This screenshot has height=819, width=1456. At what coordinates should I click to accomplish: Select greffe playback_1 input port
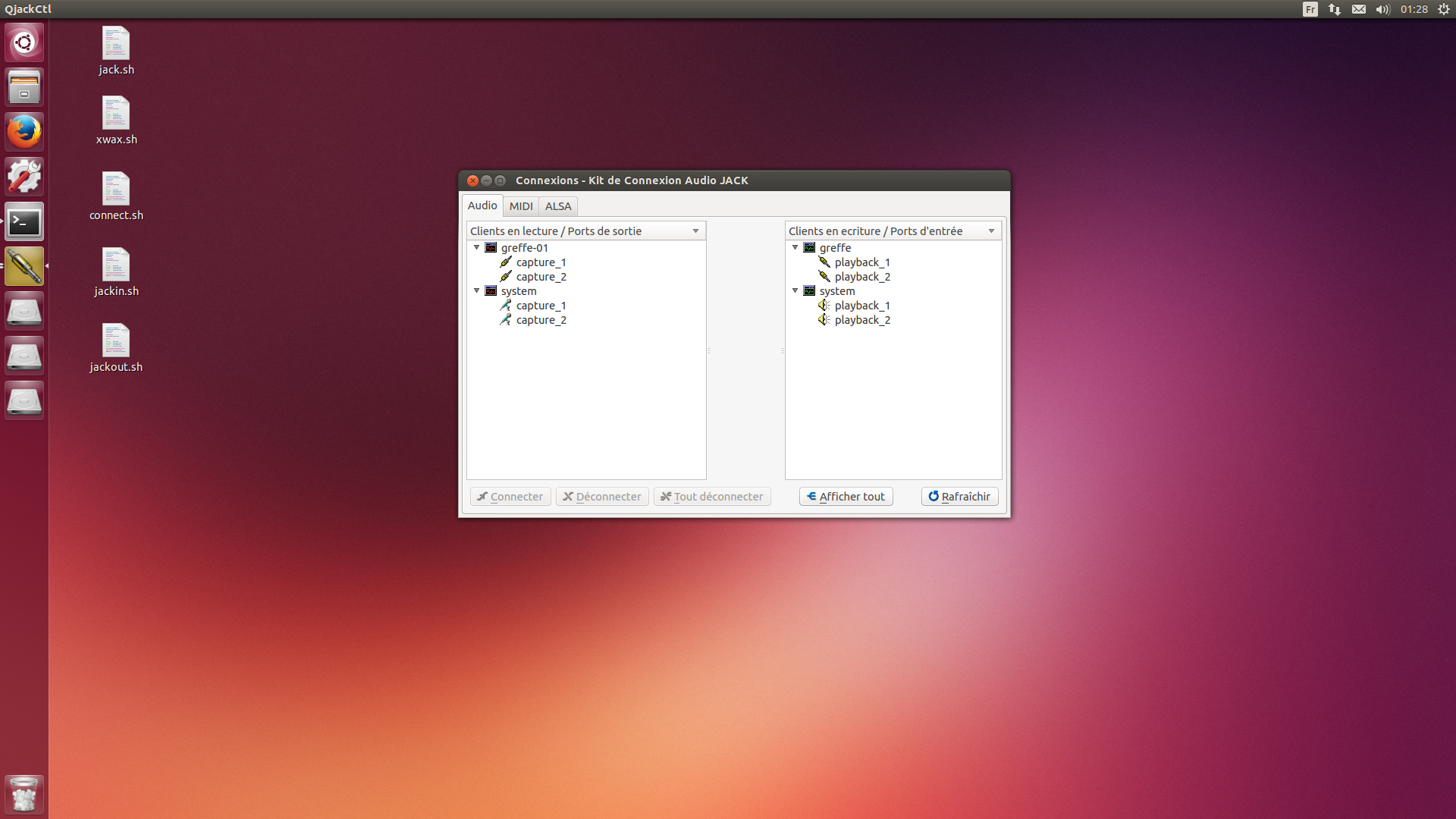[862, 262]
